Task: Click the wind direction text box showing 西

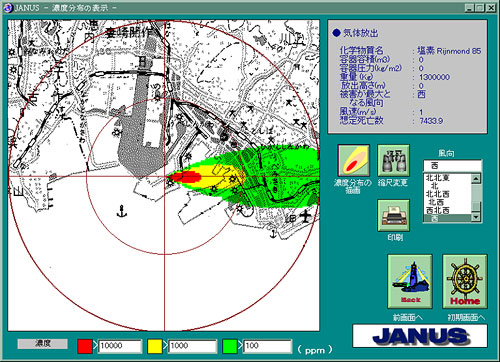Action: (x=452, y=166)
